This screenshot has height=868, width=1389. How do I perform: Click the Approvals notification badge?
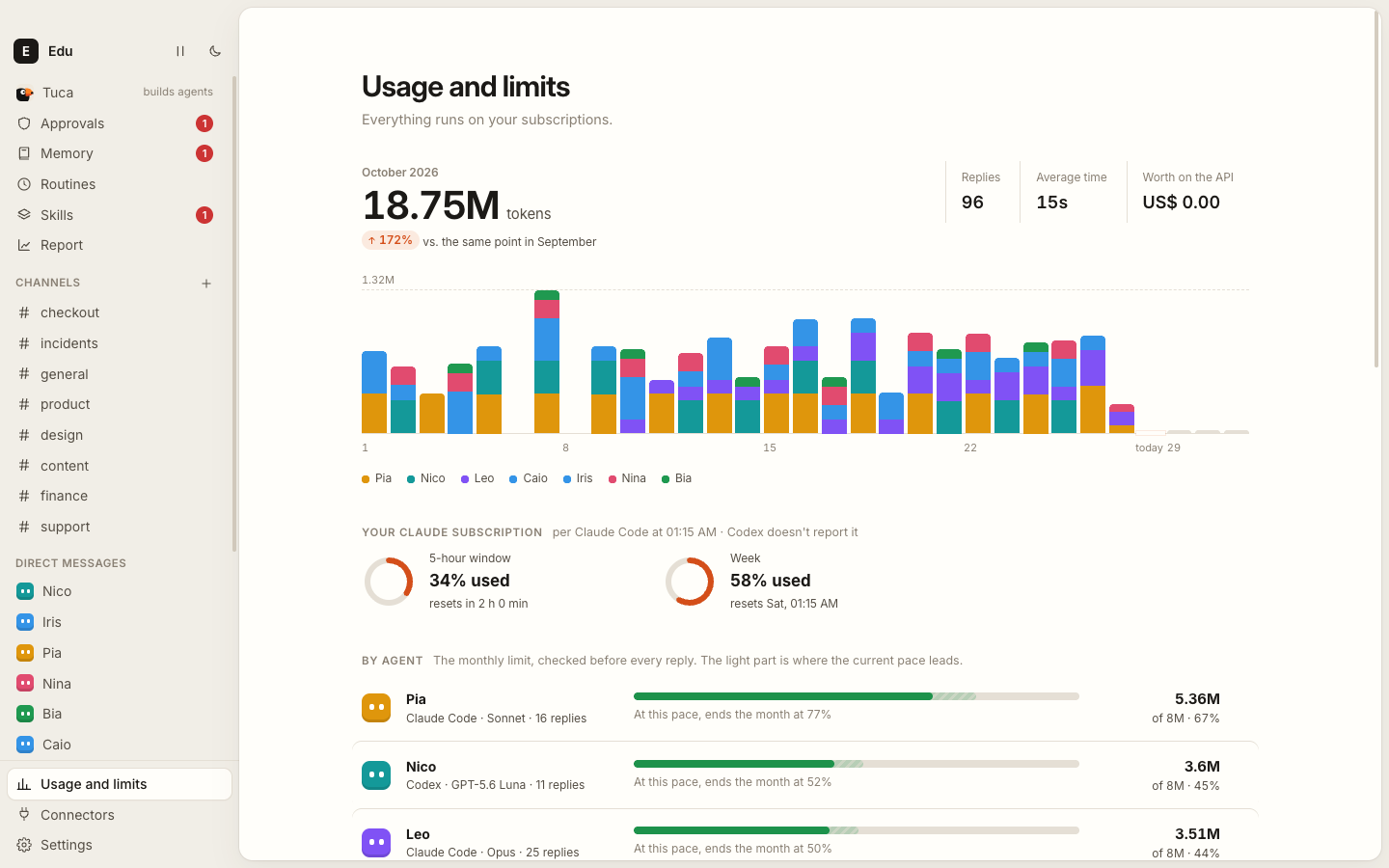click(x=204, y=123)
